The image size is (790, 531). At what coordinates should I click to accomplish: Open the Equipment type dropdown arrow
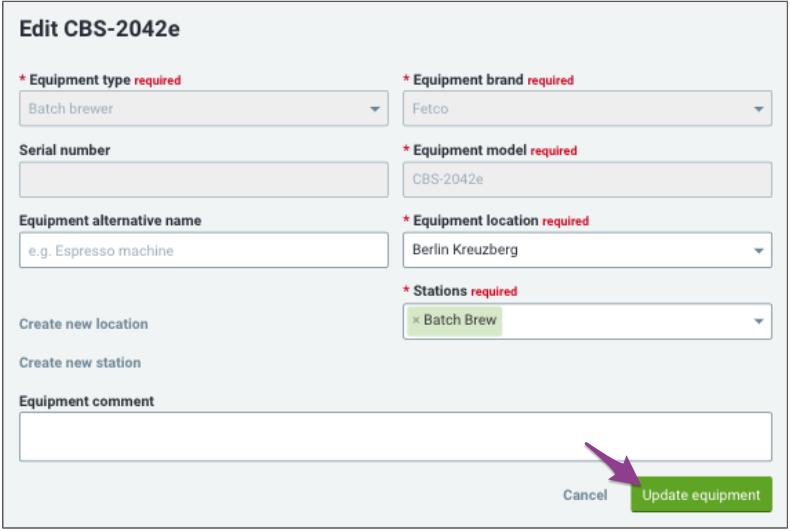[374, 109]
